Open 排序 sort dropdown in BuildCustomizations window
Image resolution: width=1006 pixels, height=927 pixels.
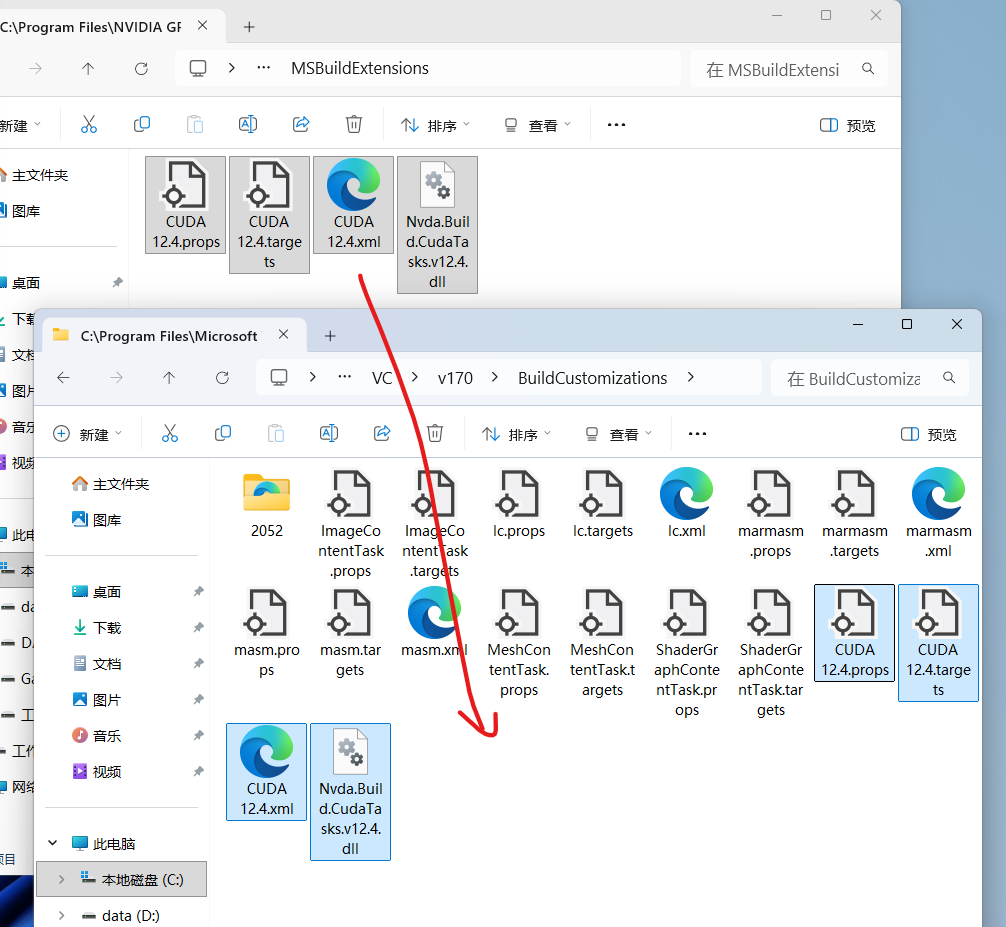516,434
